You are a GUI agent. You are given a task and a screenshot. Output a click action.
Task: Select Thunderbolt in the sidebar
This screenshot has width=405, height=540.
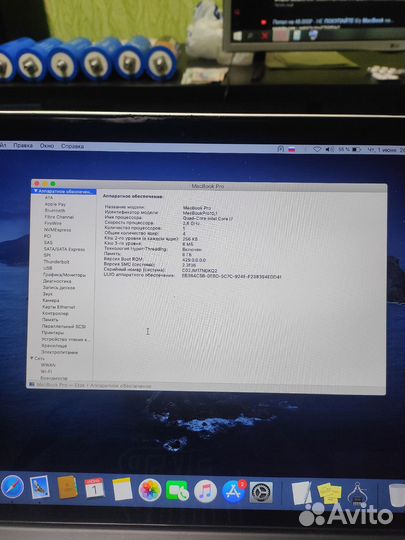pyautogui.click(x=56, y=262)
